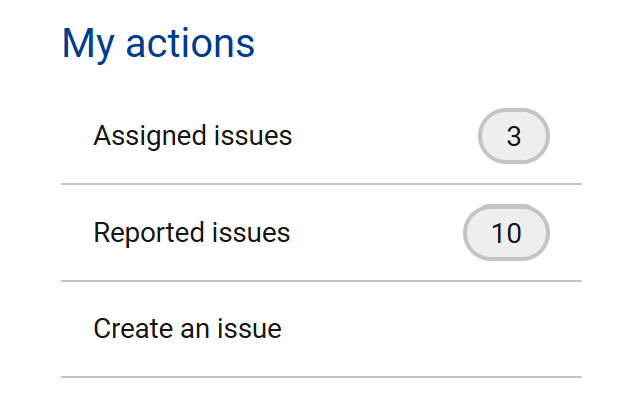View issues I have reported
The height and width of the screenshot is (410, 624).
tap(192, 233)
